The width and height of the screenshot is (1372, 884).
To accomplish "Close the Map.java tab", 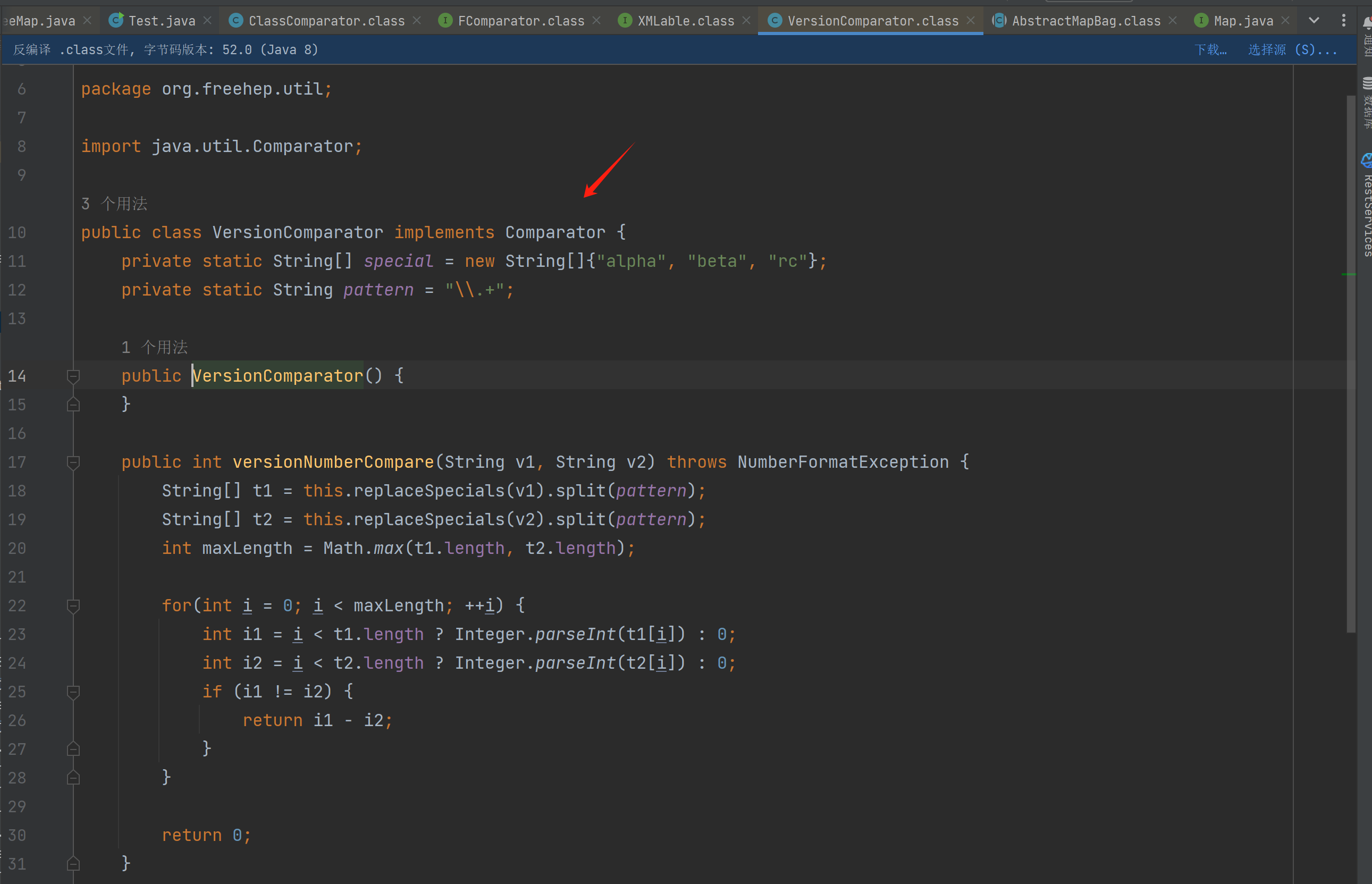I will [x=1285, y=21].
